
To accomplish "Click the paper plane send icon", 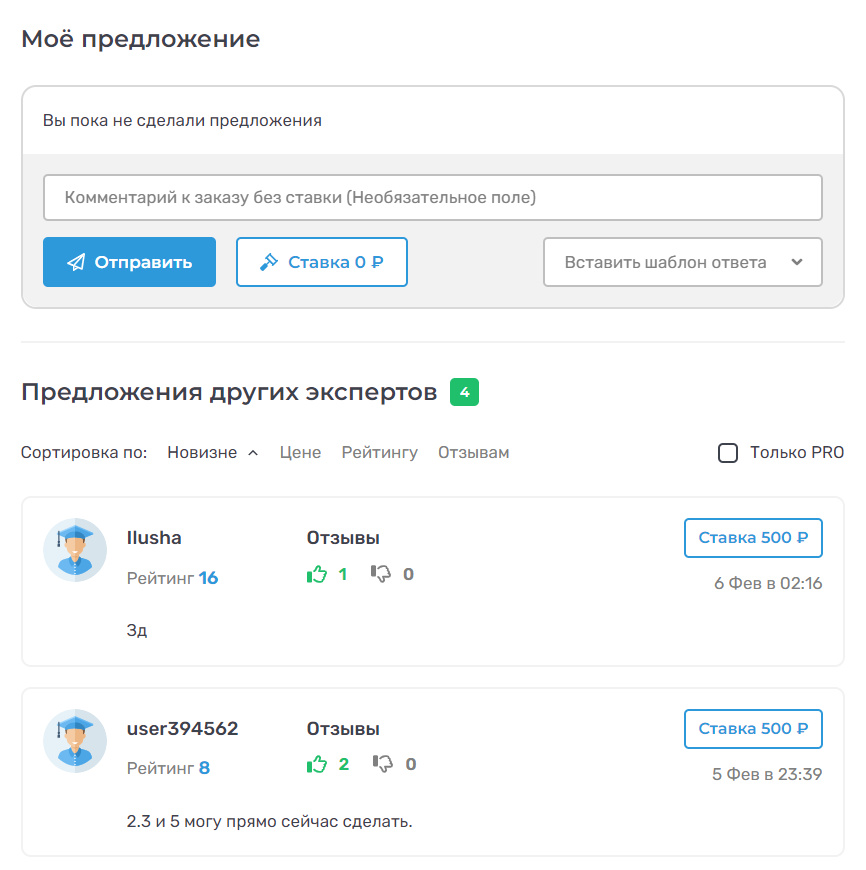I will tap(76, 263).
